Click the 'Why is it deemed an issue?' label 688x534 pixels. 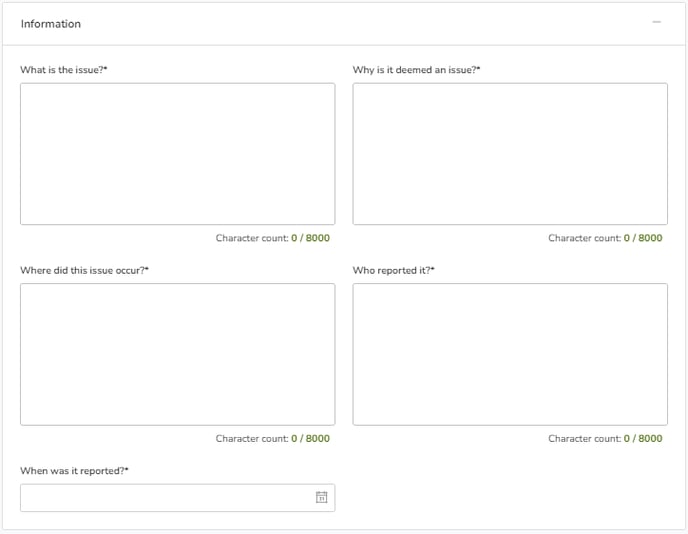(x=416, y=70)
